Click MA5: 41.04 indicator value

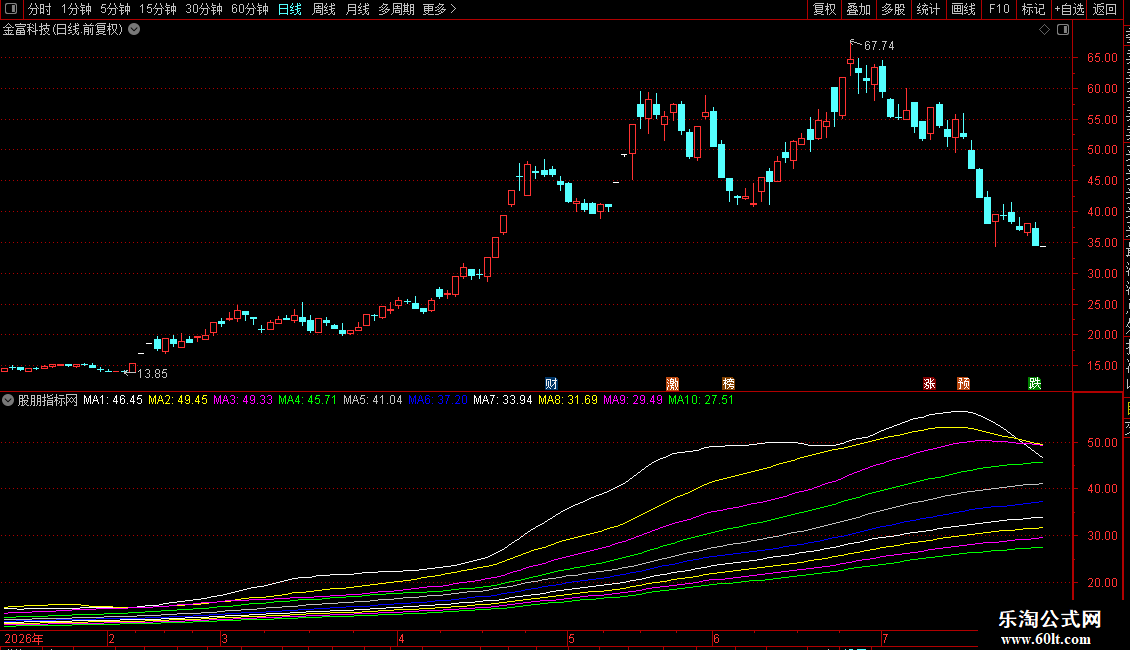coord(373,400)
